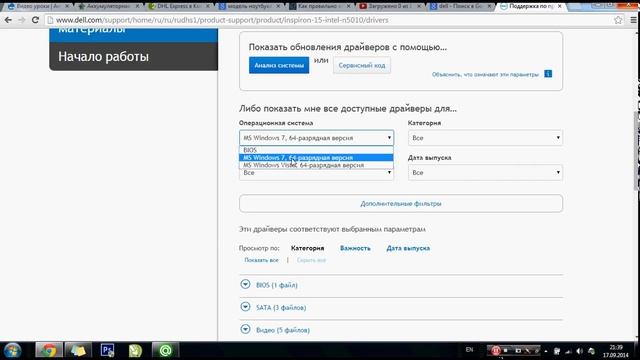Click the info icon beside parameter explanation

[548, 74]
